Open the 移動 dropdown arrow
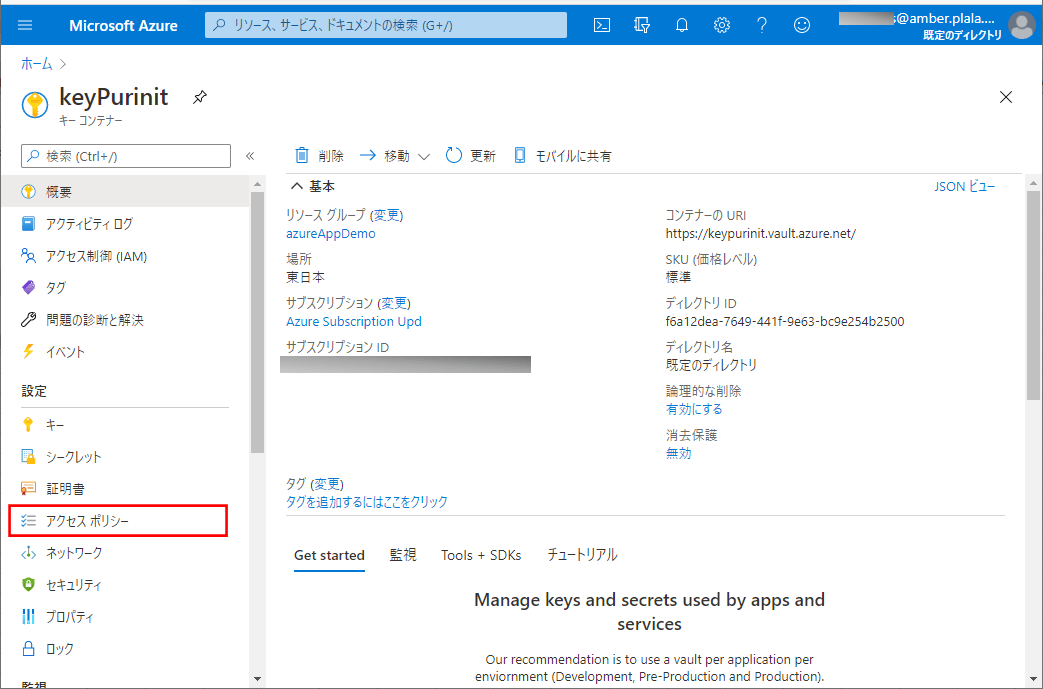Viewport: 1043px width, 689px height. click(x=424, y=157)
